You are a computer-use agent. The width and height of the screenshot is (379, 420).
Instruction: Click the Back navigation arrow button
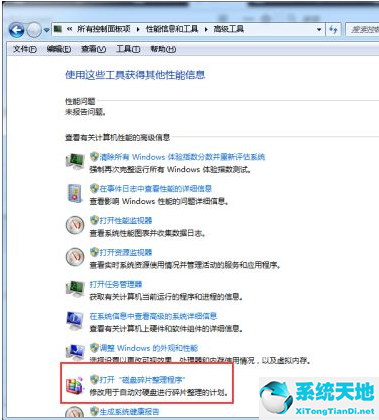(16, 31)
